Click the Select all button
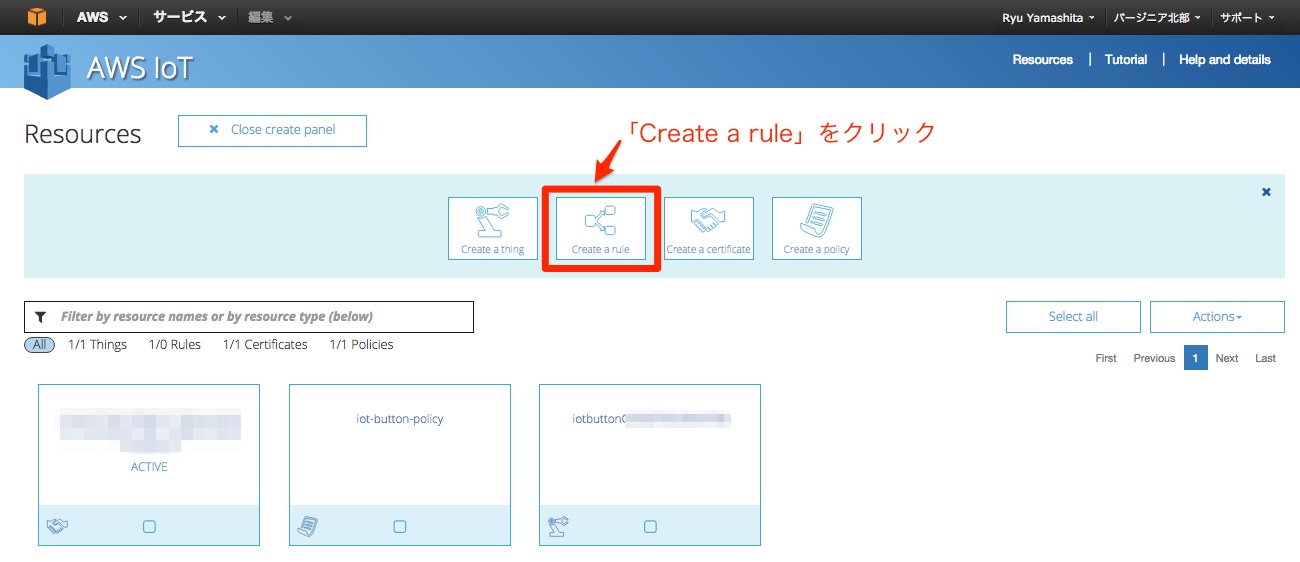Image resolution: width=1300 pixels, height=562 pixels. coord(1073,317)
